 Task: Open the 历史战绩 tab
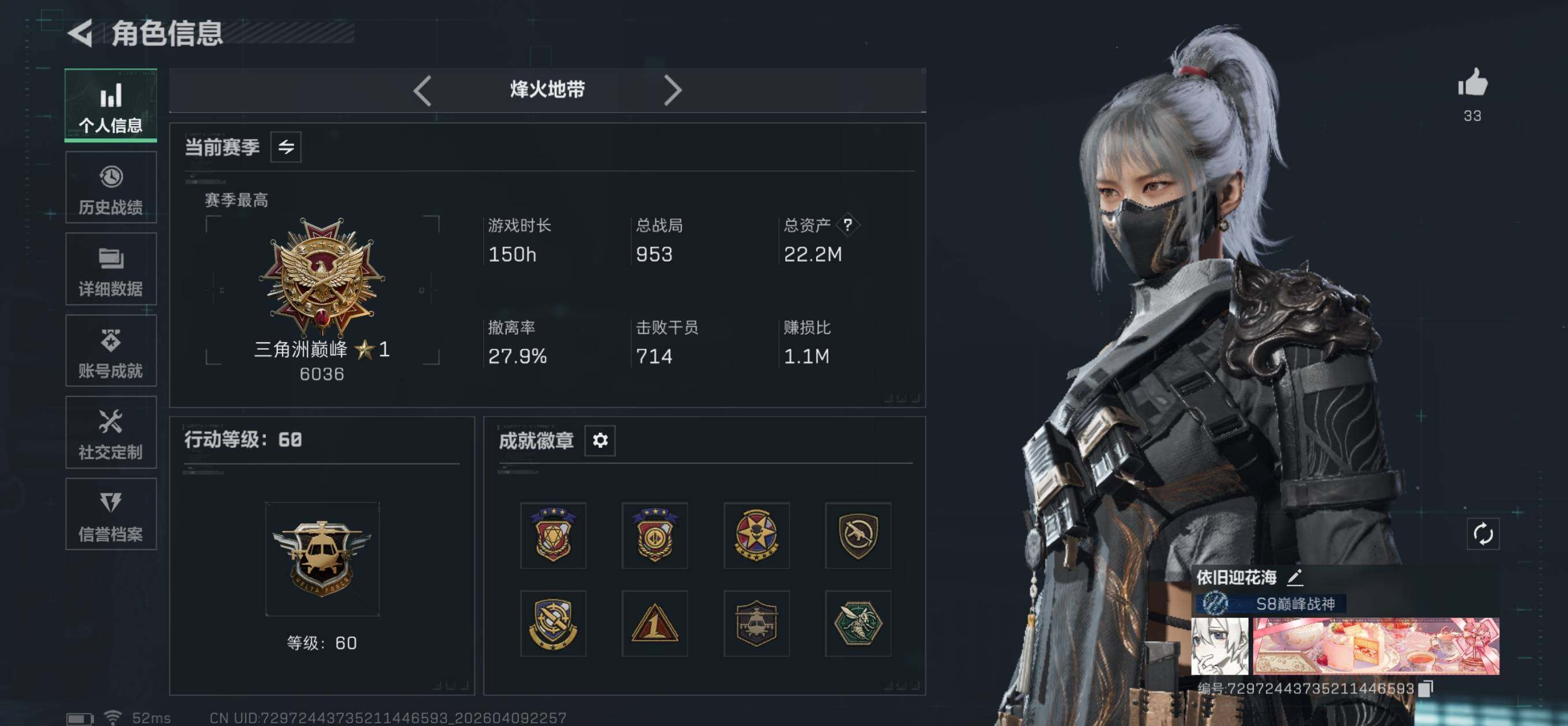pos(111,187)
